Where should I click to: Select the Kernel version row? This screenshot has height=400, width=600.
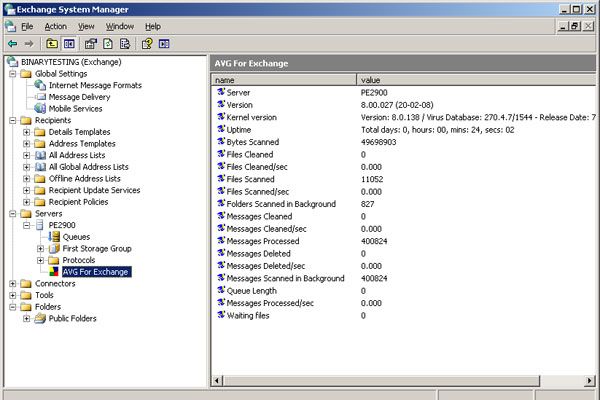pyautogui.click(x=403, y=117)
